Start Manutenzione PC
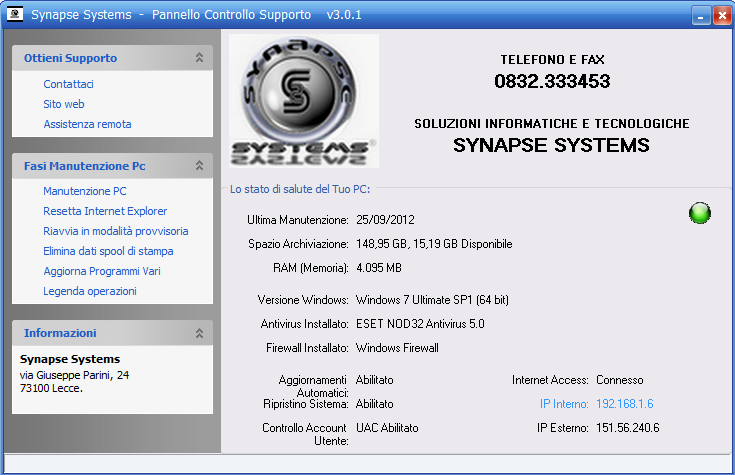The image size is (735, 475). (x=85, y=191)
